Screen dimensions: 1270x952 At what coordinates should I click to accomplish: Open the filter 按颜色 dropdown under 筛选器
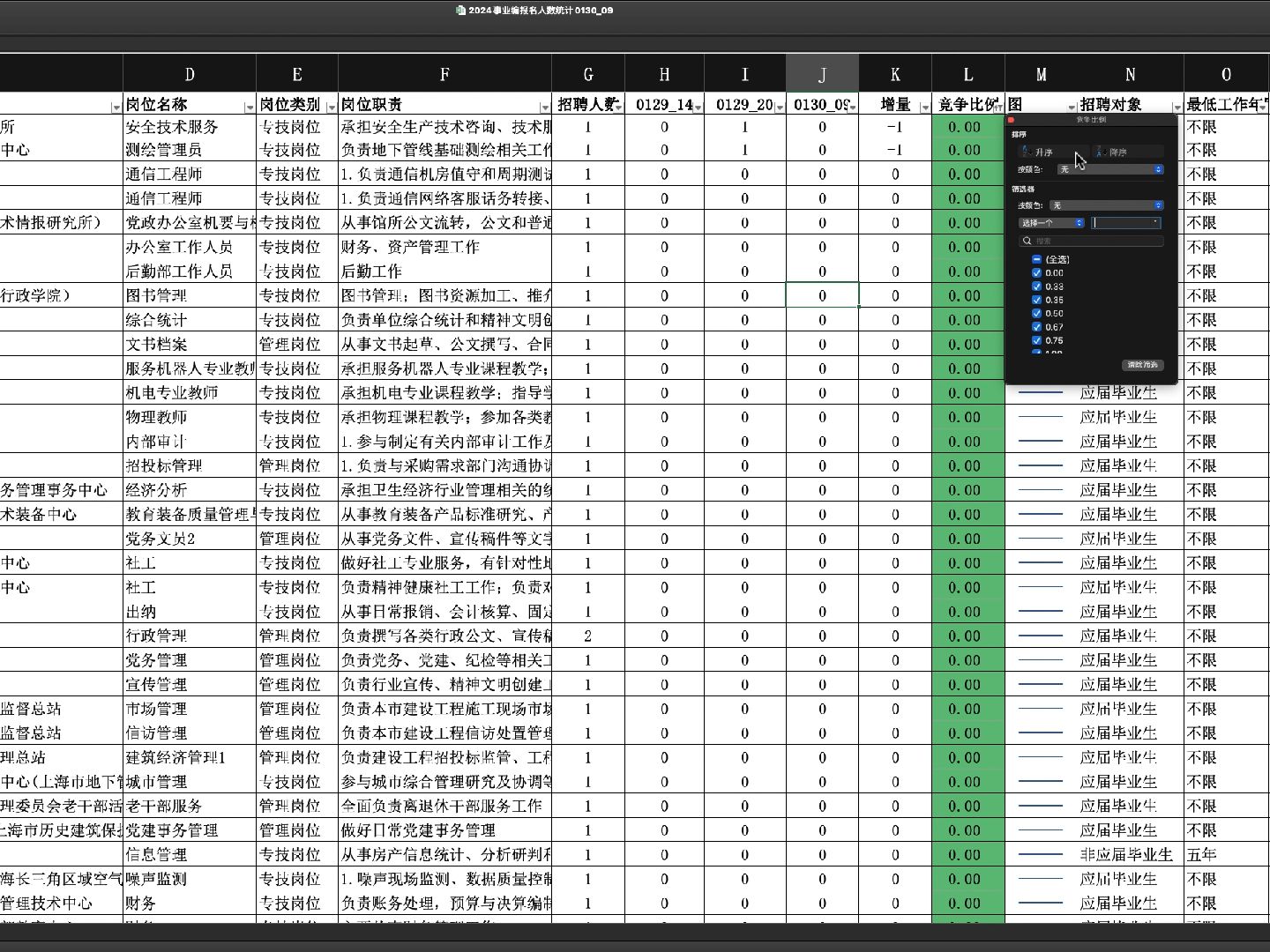[1107, 205]
